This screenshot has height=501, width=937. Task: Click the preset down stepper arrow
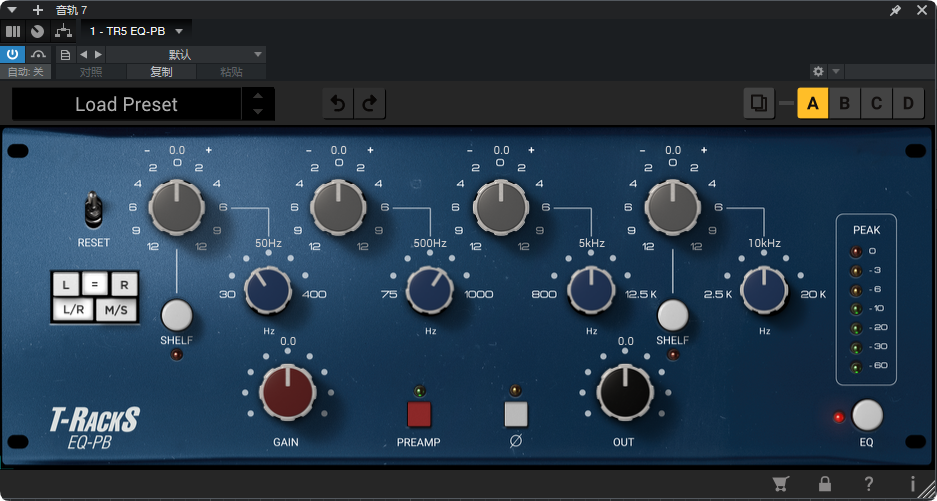(x=258, y=112)
